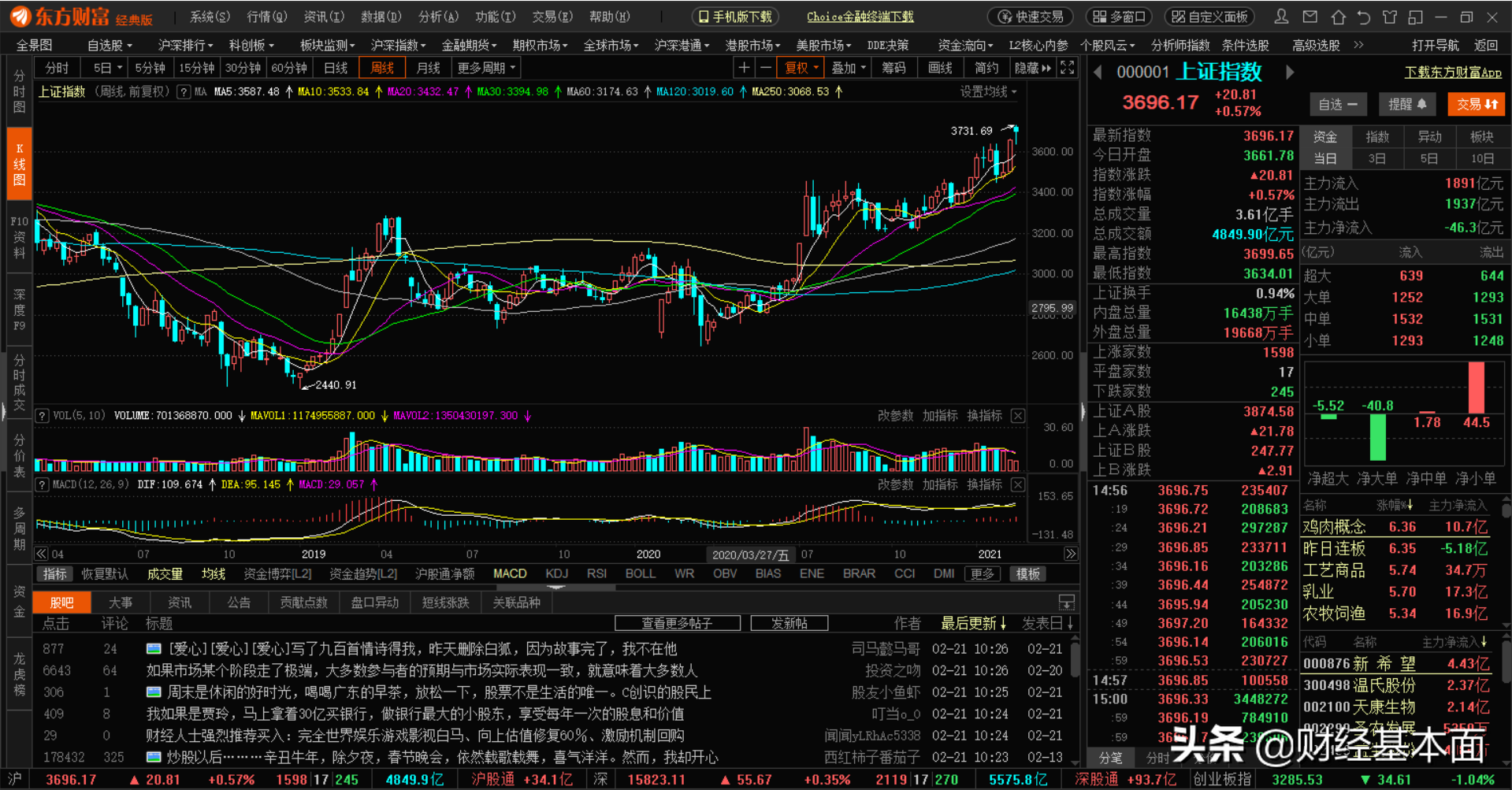Open the user account icon
Viewport: 1512px width, 790px height.
pyautogui.click(x=1281, y=17)
